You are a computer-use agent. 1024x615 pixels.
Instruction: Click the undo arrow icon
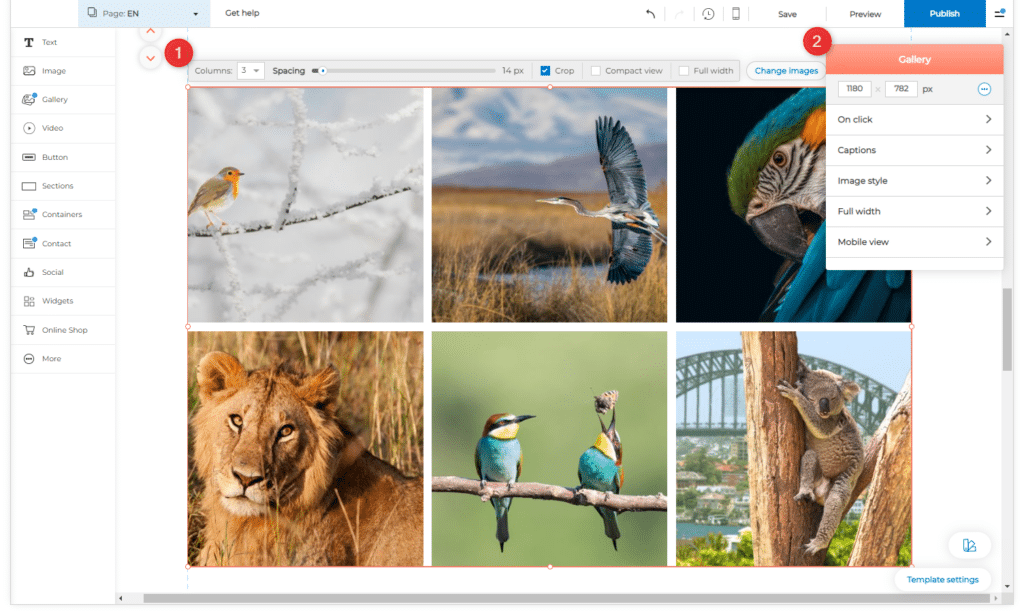coord(651,14)
